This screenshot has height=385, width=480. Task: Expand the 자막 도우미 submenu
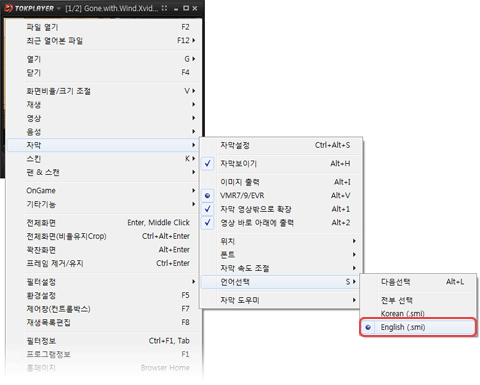(280, 300)
